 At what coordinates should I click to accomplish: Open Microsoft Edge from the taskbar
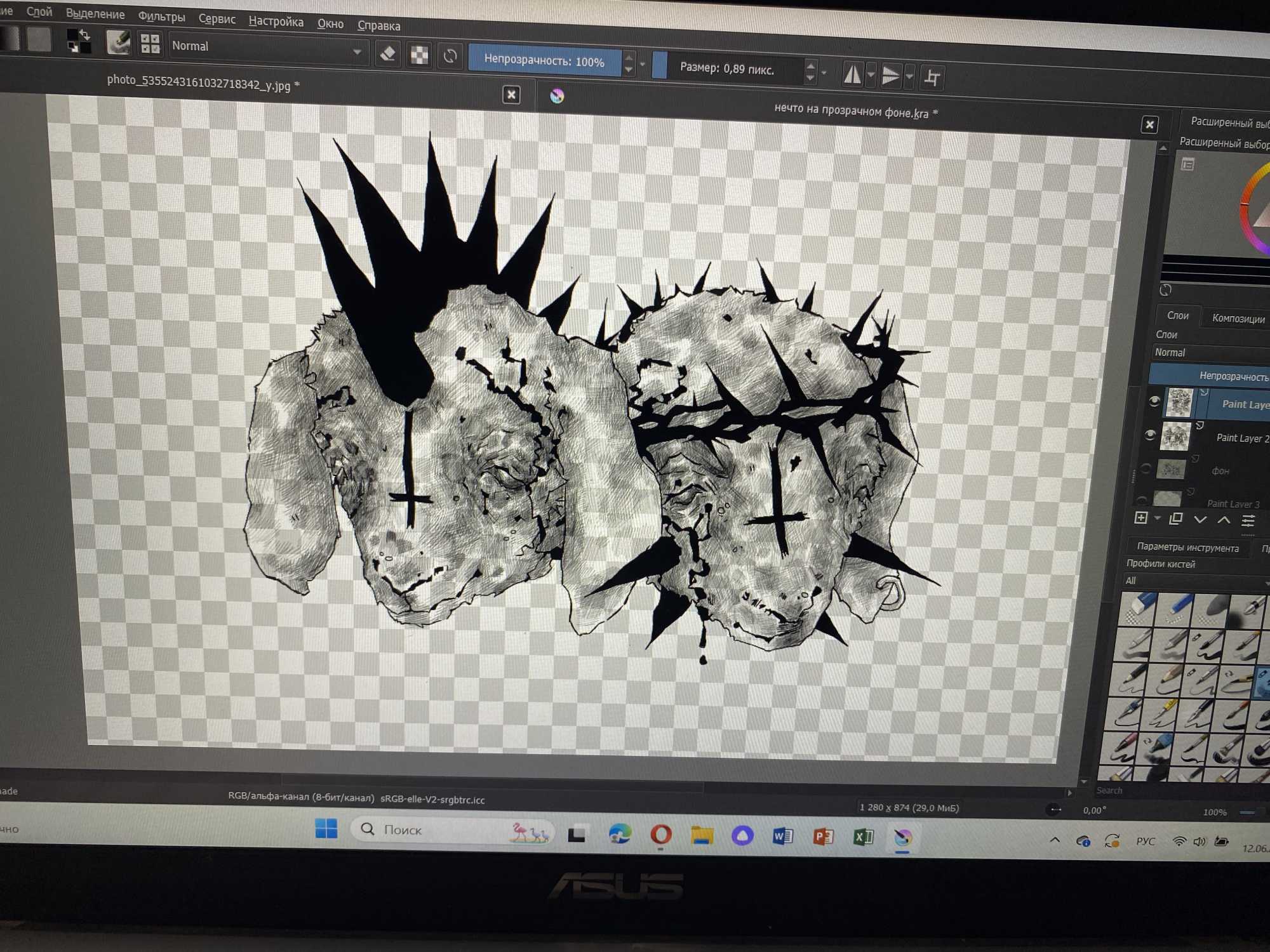click(x=620, y=833)
